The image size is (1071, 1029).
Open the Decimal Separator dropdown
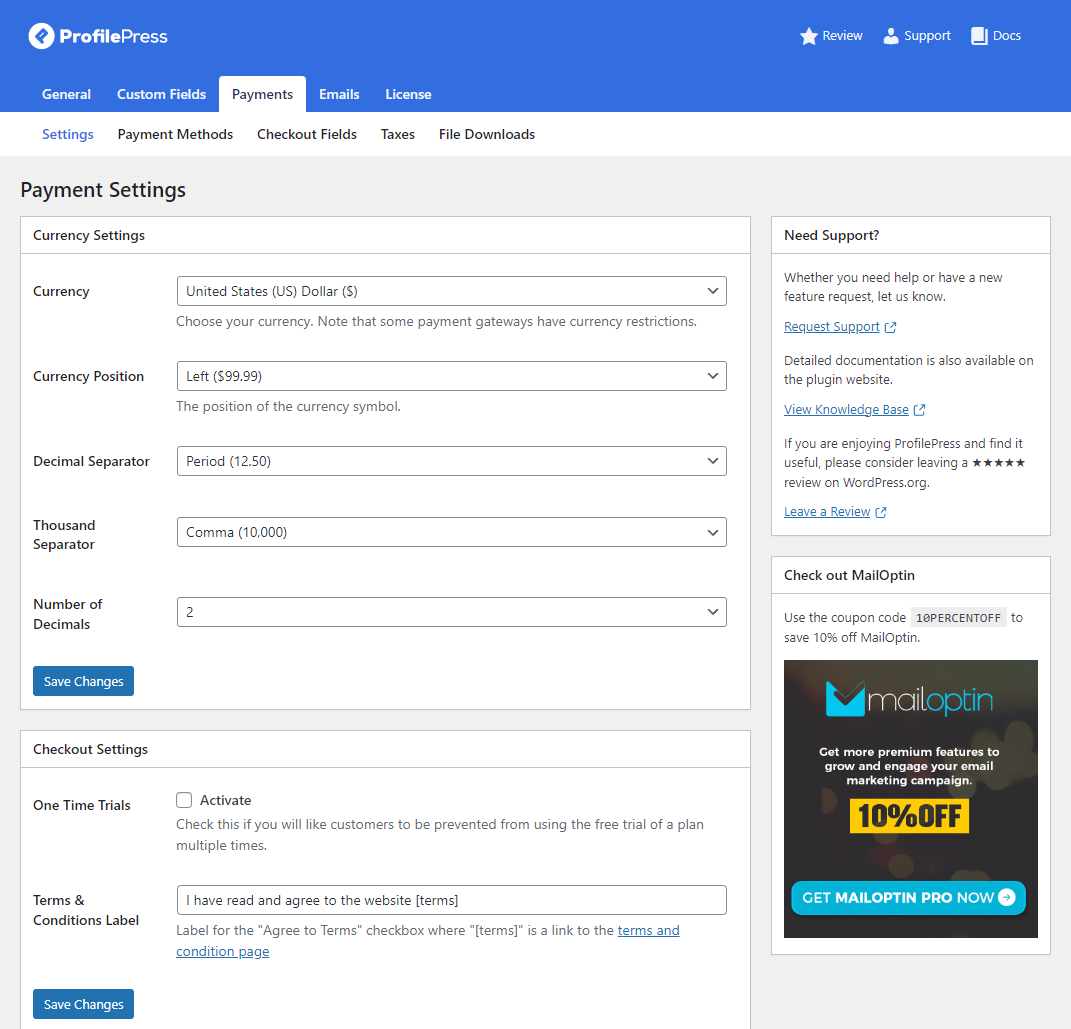(x=451, y=461)
